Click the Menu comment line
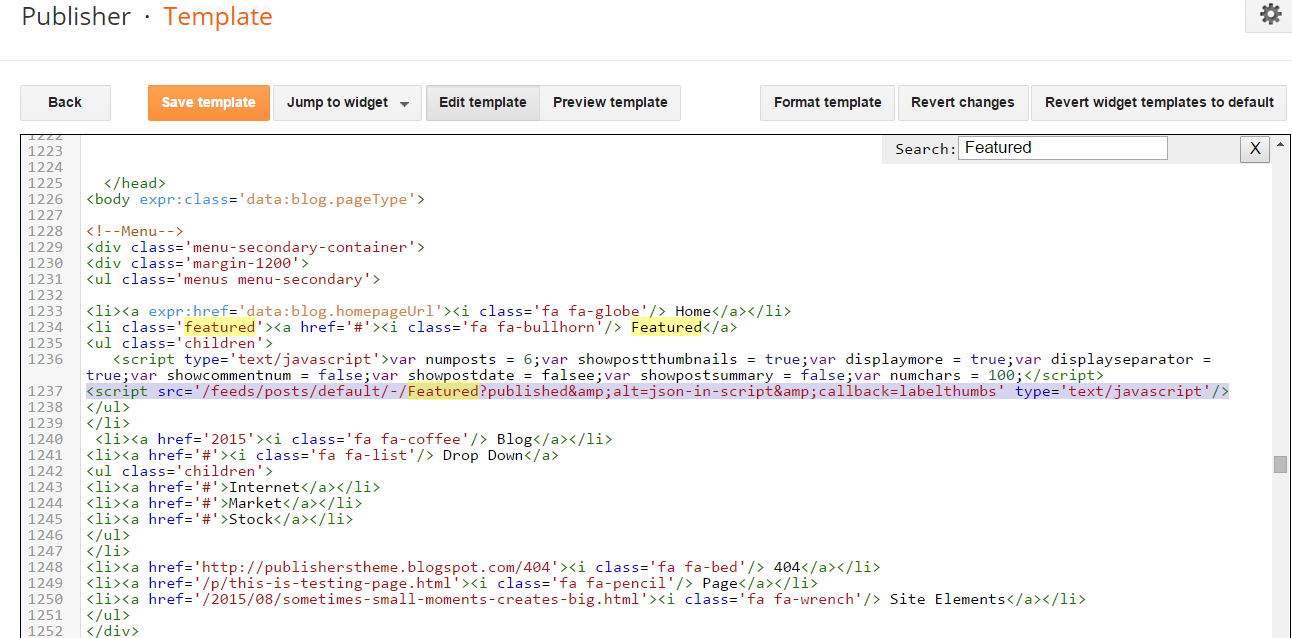The image size is (1292, 638). click(x=135, y=231)
